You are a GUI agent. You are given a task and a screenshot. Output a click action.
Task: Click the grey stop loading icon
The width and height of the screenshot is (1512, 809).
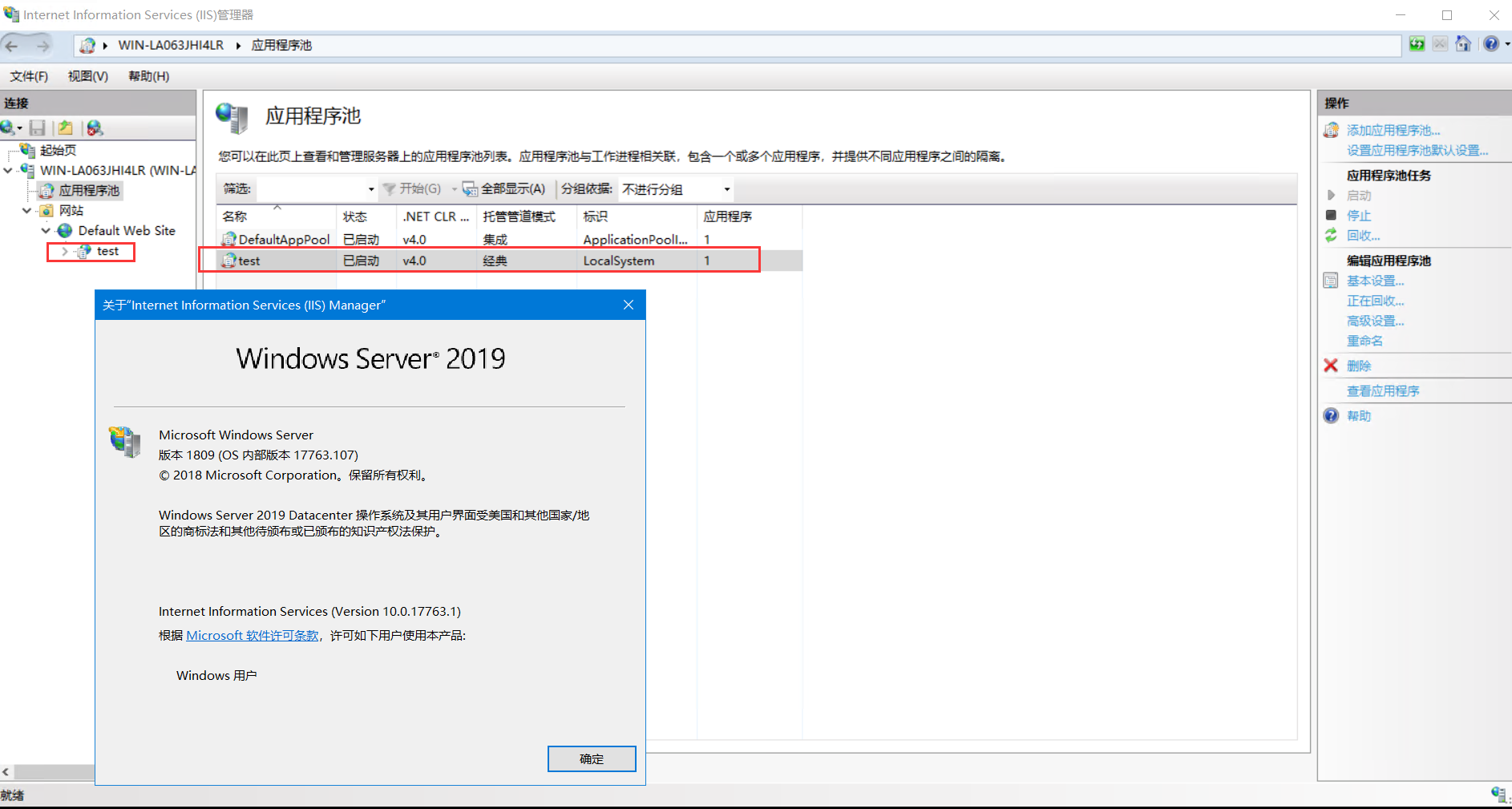point(1441,44)
